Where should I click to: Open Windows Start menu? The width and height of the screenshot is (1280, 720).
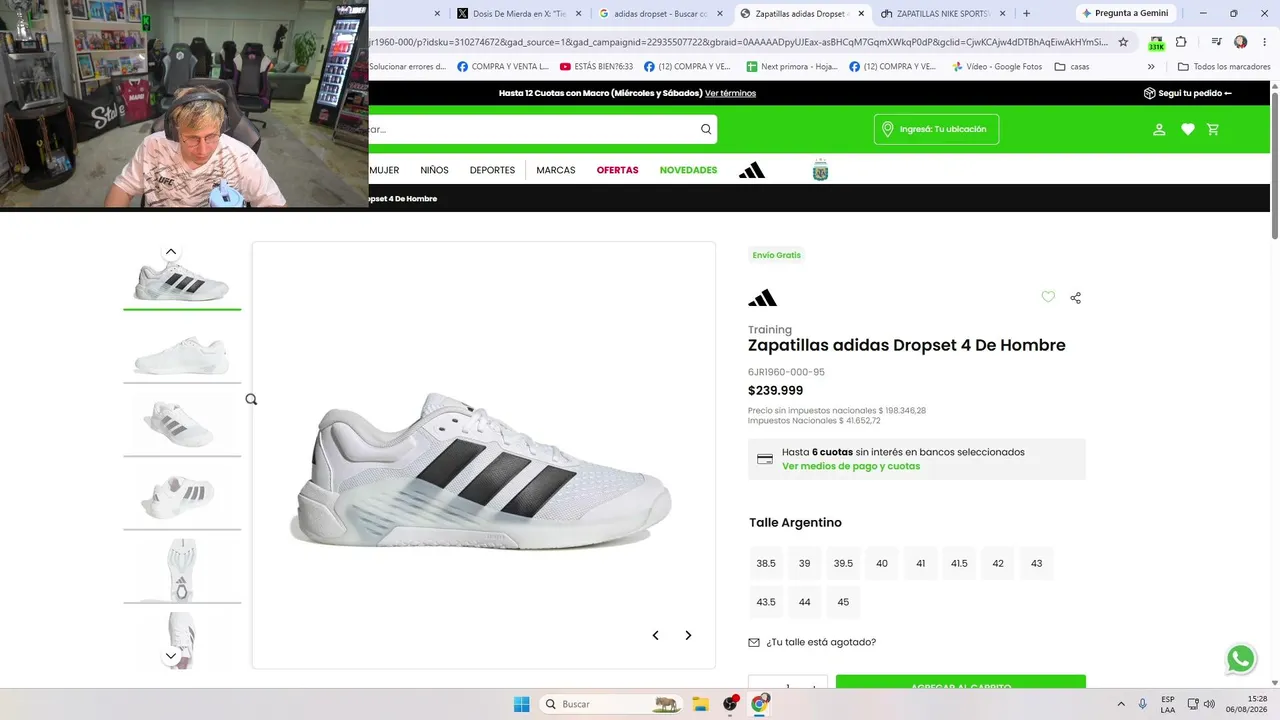521,704
